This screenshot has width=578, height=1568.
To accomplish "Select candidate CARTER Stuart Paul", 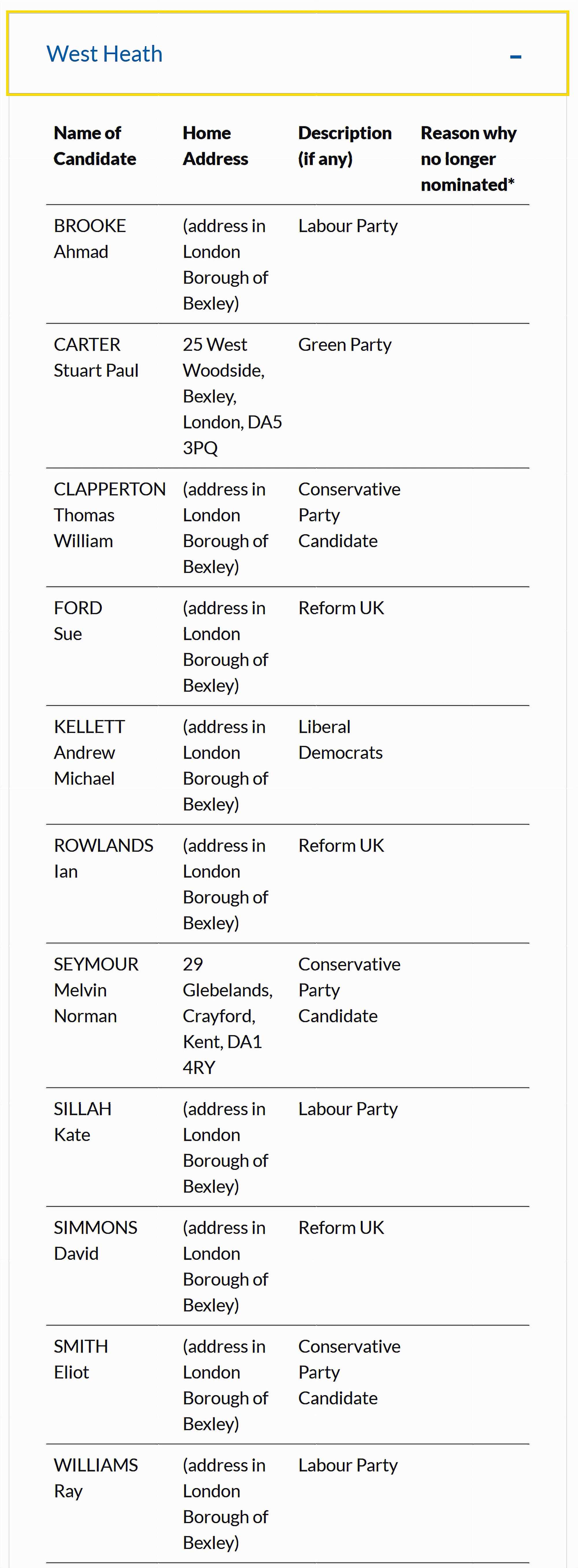I will point(96,357).
